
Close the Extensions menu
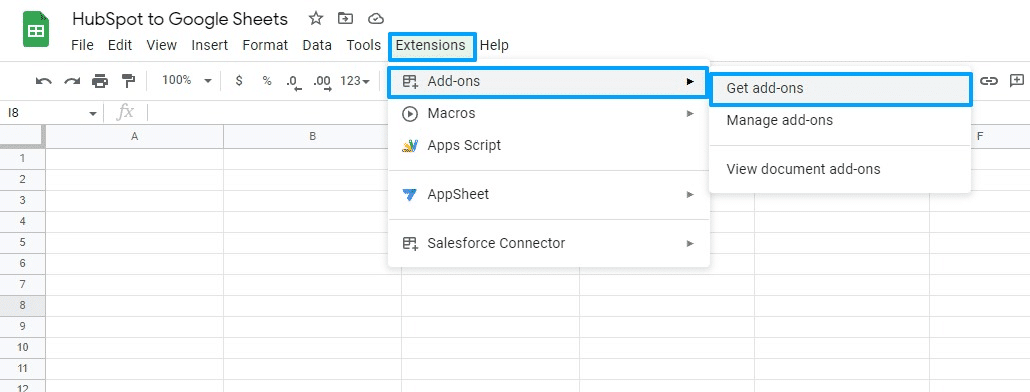pos(431,45)
